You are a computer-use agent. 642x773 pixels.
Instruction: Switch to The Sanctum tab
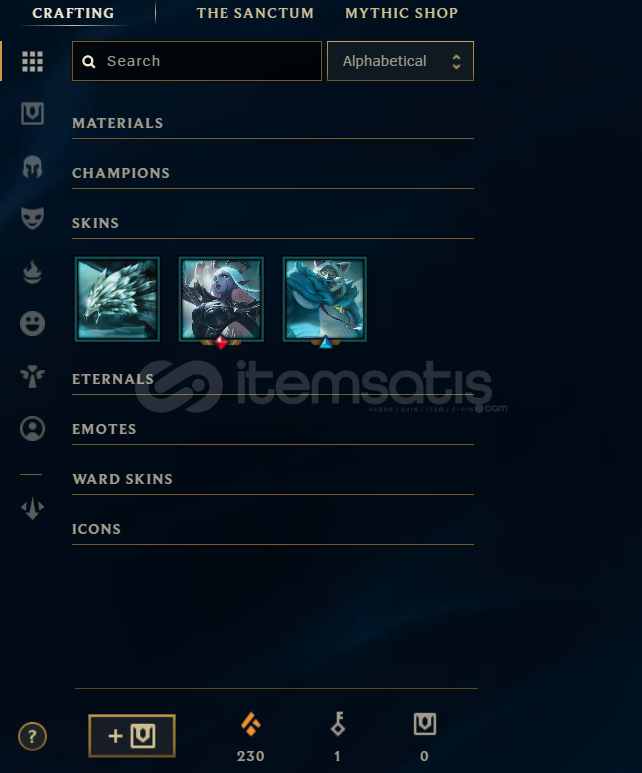(x=255, y=13)
